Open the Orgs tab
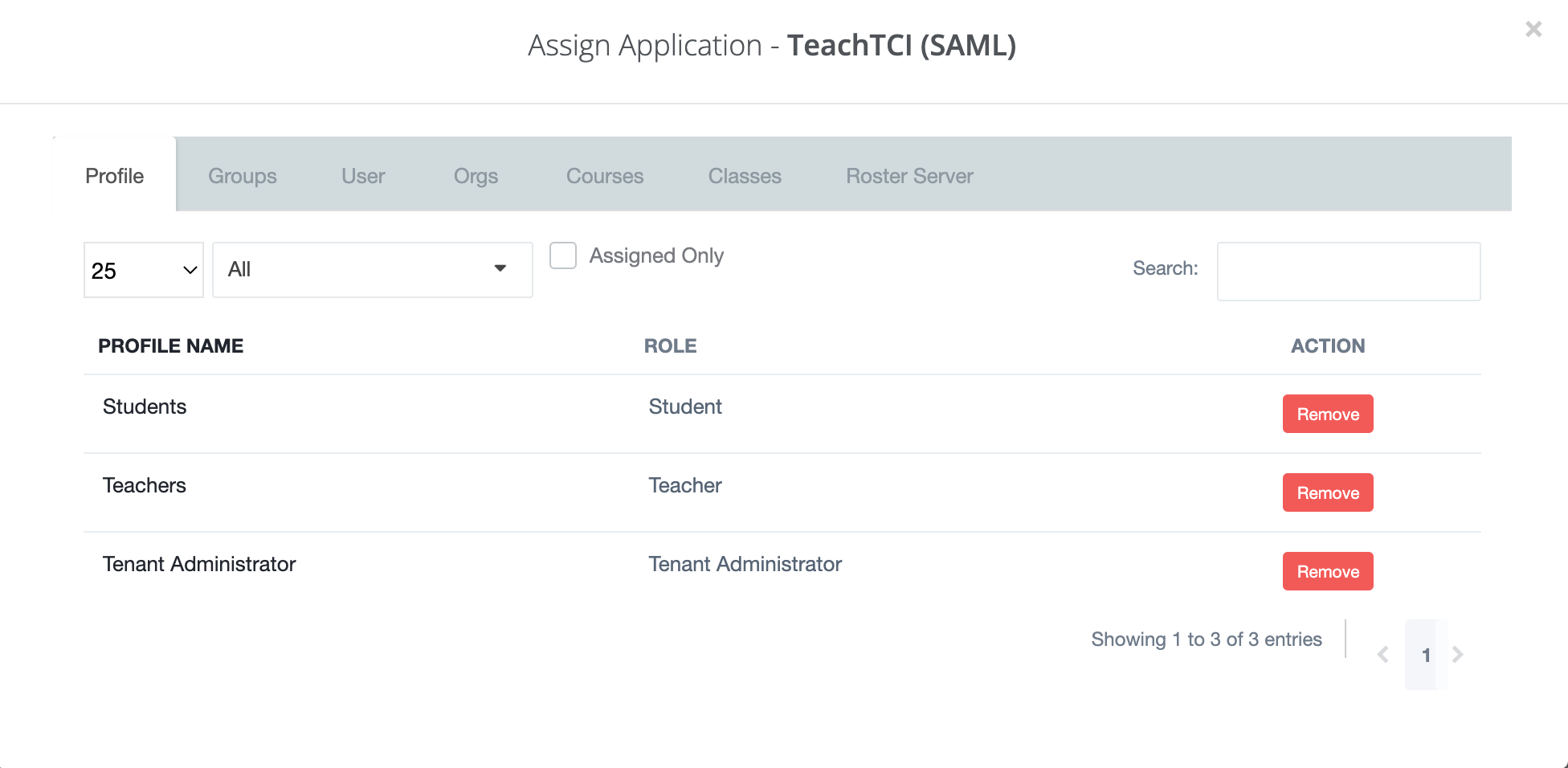This screenshot has width=1568, height=768. (x=476, y=175)
